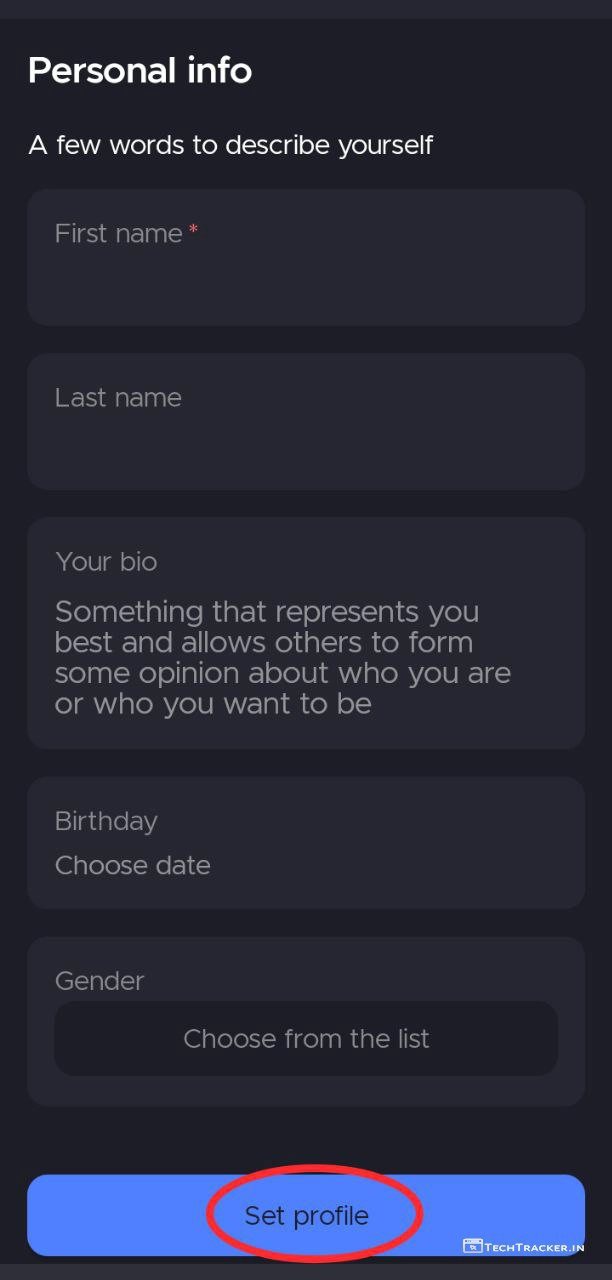
Task: Tap the bio placeholder description text
Action: tap(282, 657)
